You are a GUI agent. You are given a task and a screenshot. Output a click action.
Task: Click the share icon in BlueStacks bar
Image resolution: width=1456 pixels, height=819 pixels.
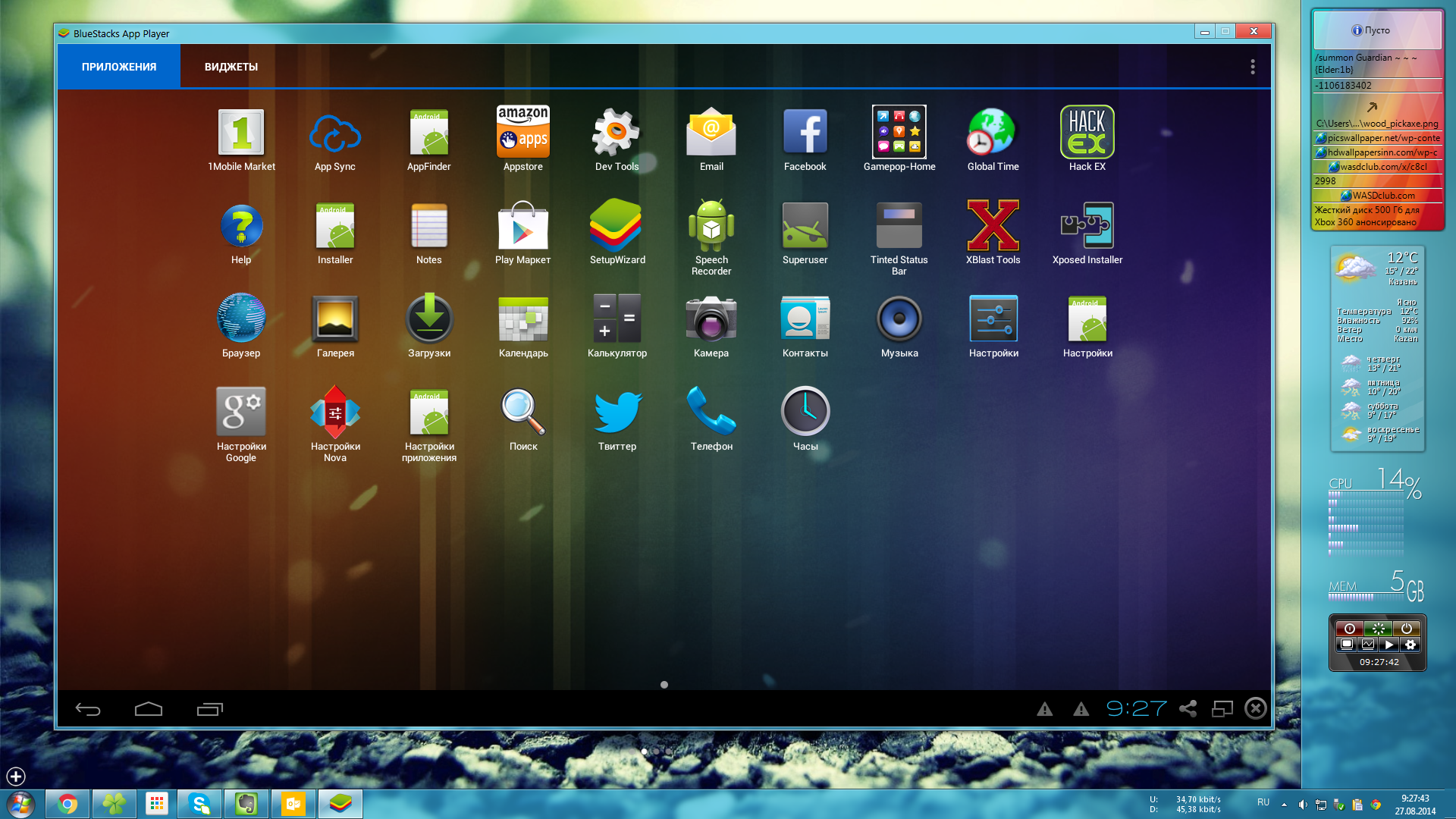tap(1188, 708)
